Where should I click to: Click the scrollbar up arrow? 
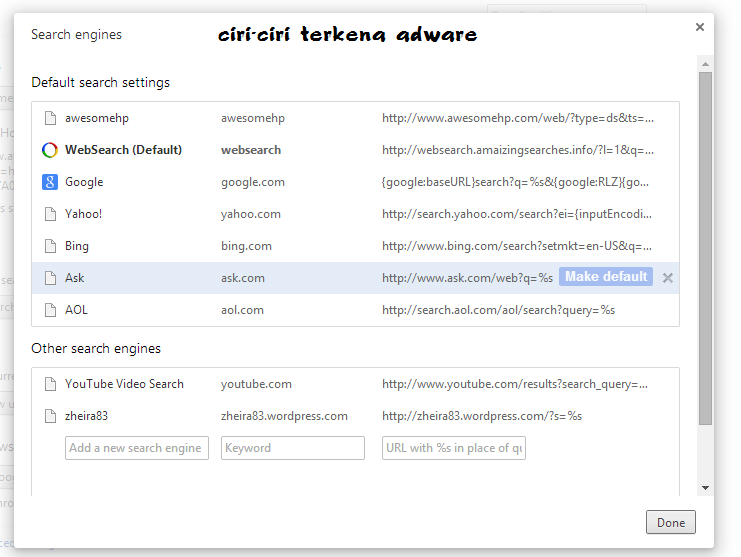[706, 64]
